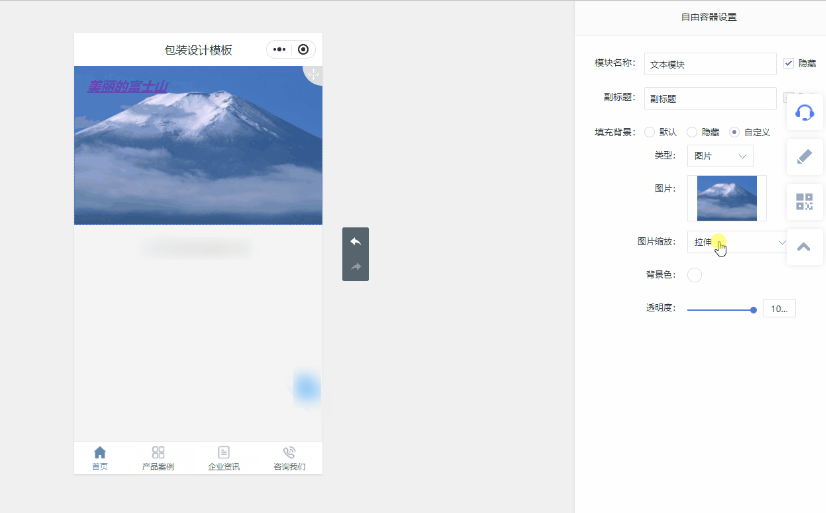Click the pencil edit icon
826x513 pixels.
click(804, 157)
